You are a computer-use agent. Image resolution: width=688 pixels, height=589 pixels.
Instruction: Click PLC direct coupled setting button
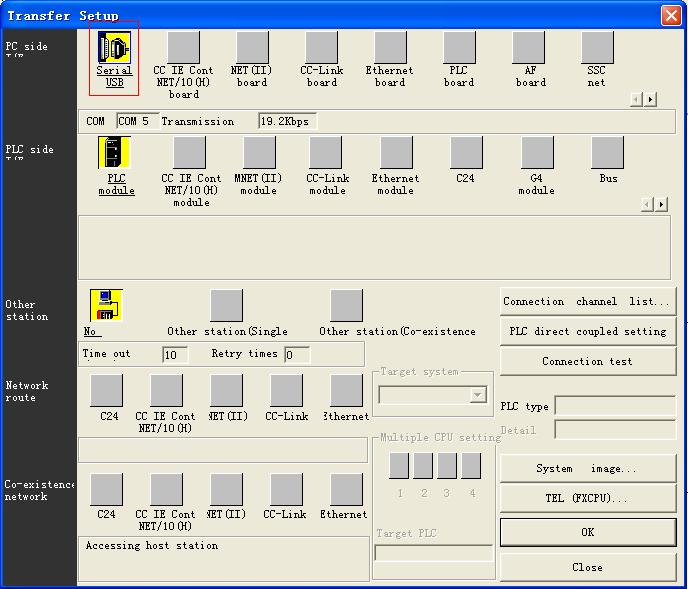(587, 332)
